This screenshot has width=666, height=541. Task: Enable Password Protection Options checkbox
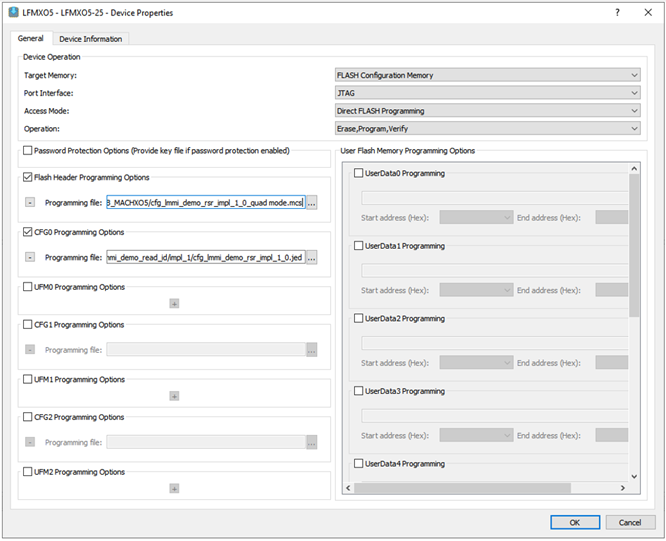click(x=27, y=151)
